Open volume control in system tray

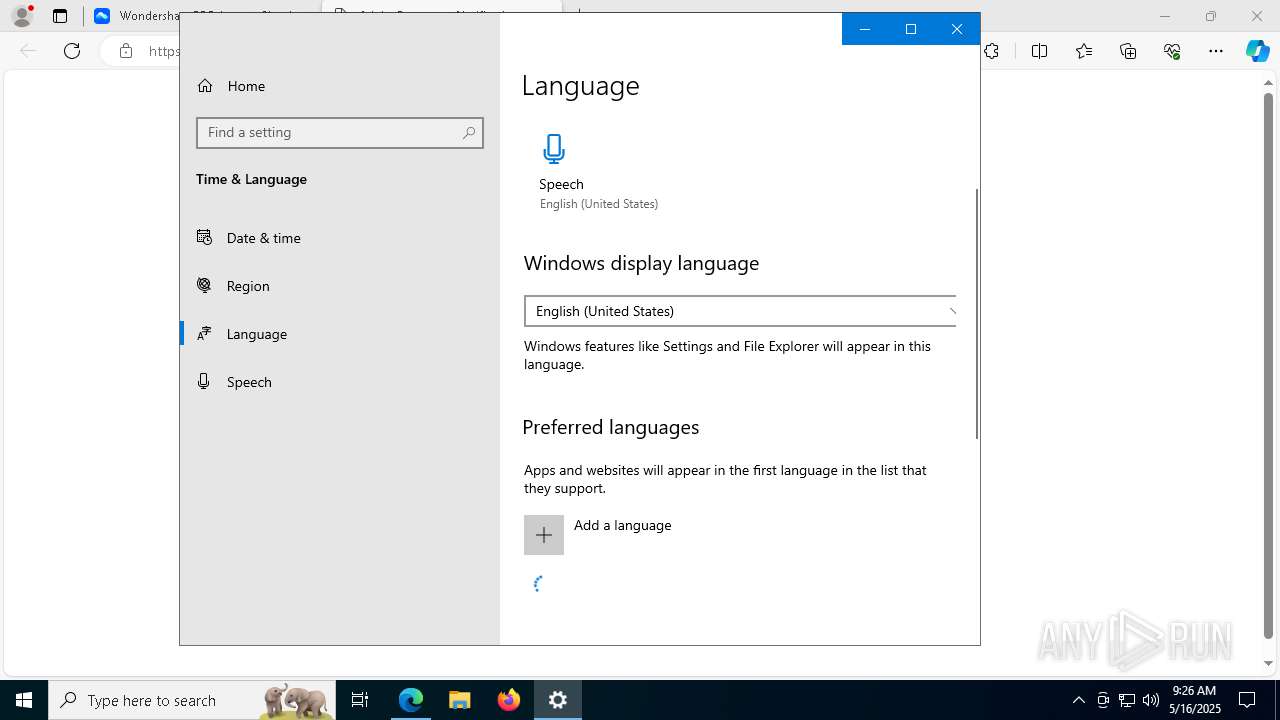[1151, 700]
